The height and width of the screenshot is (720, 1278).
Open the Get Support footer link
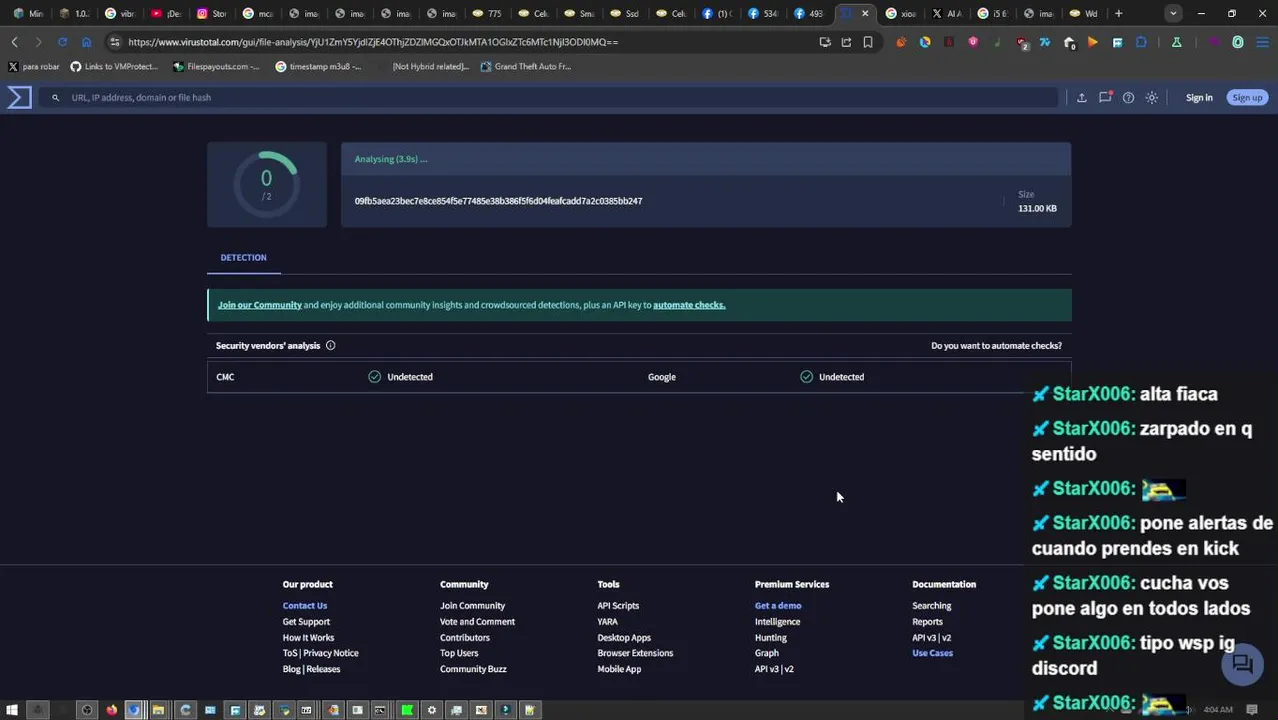(306, 622)
